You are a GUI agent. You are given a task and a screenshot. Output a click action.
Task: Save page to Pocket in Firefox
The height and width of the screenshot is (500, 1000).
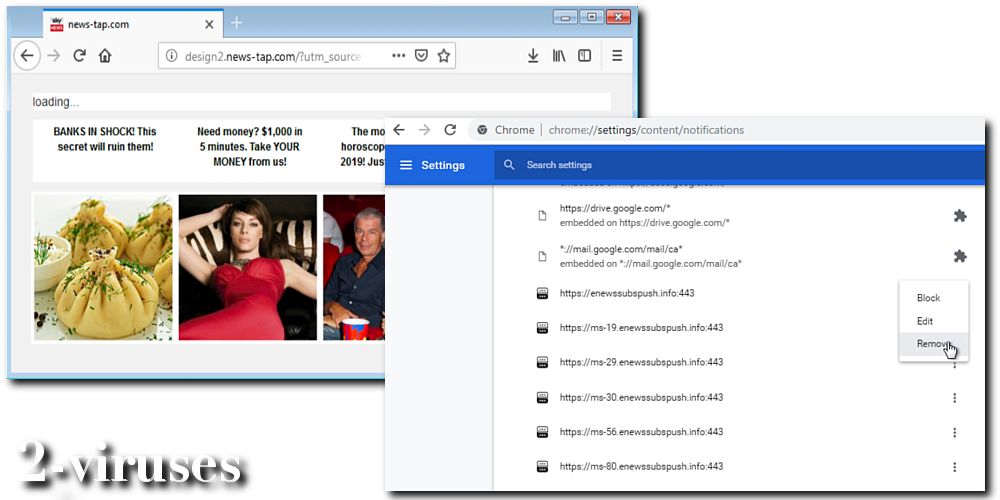(421, 56)
